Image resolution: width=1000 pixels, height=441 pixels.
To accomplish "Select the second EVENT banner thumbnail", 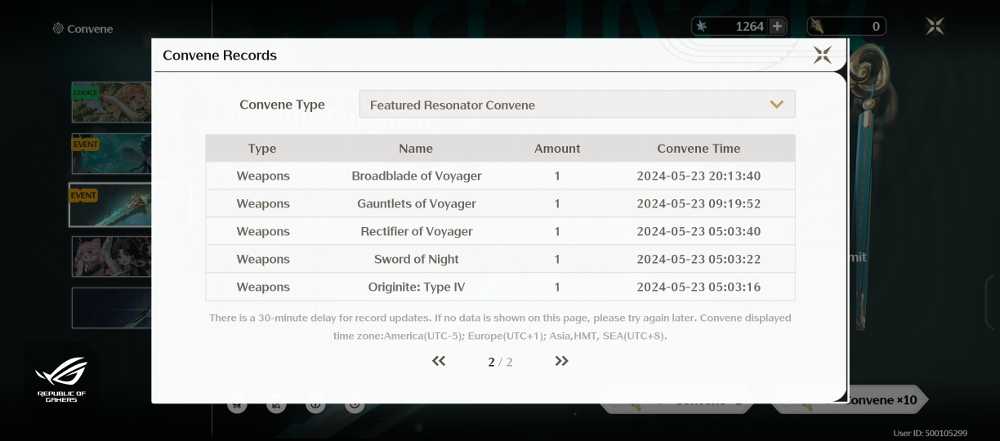I will 111,154.
